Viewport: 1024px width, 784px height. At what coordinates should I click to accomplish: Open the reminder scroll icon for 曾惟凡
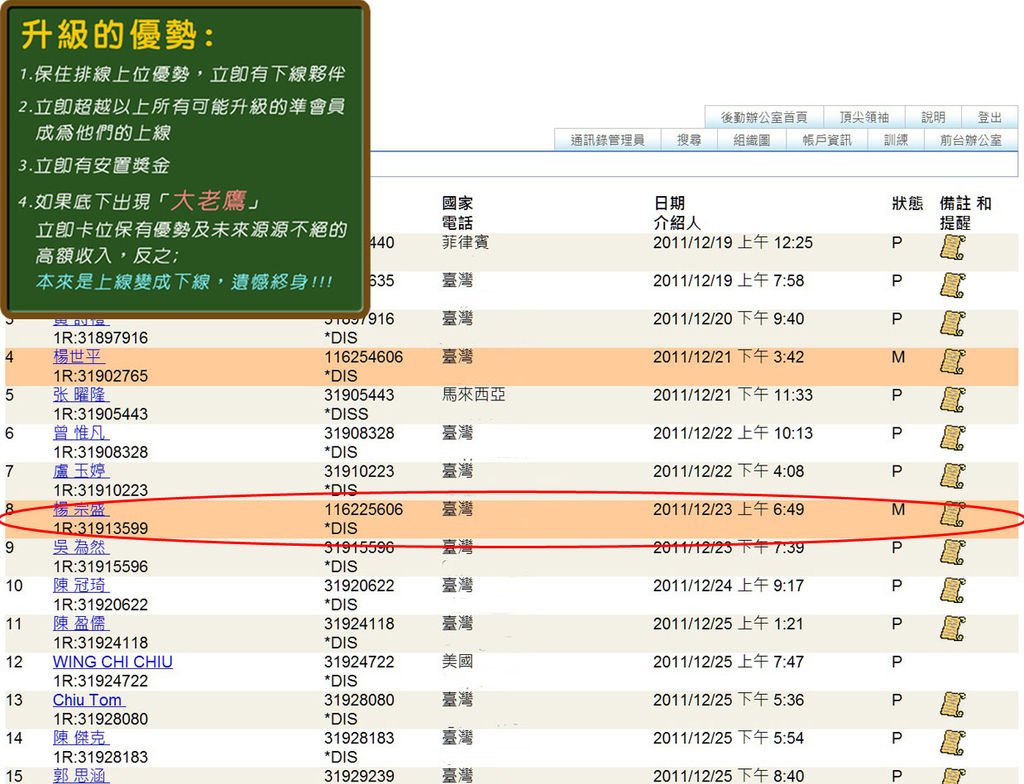952,438
